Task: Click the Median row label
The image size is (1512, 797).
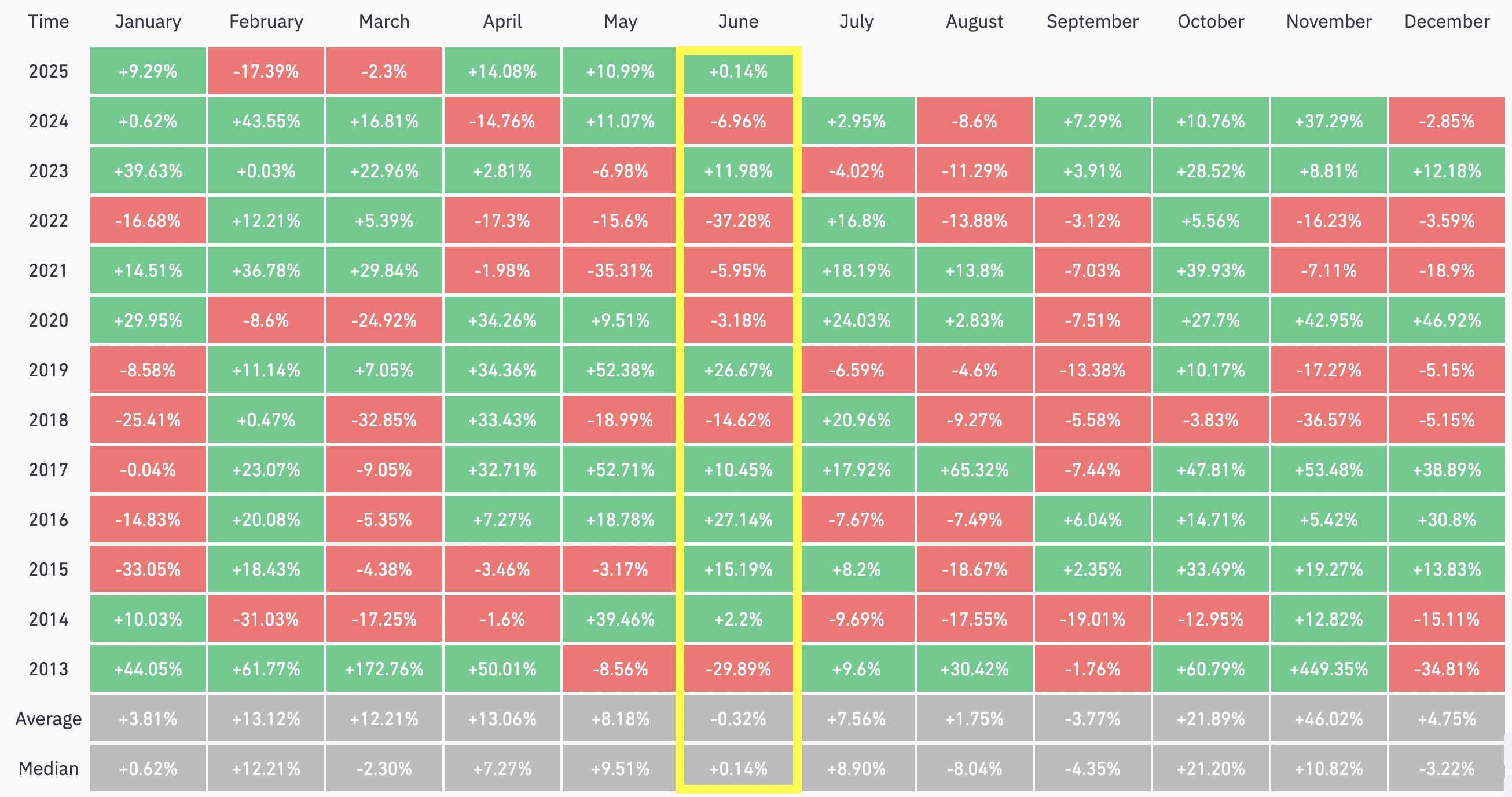Action: 48,769
